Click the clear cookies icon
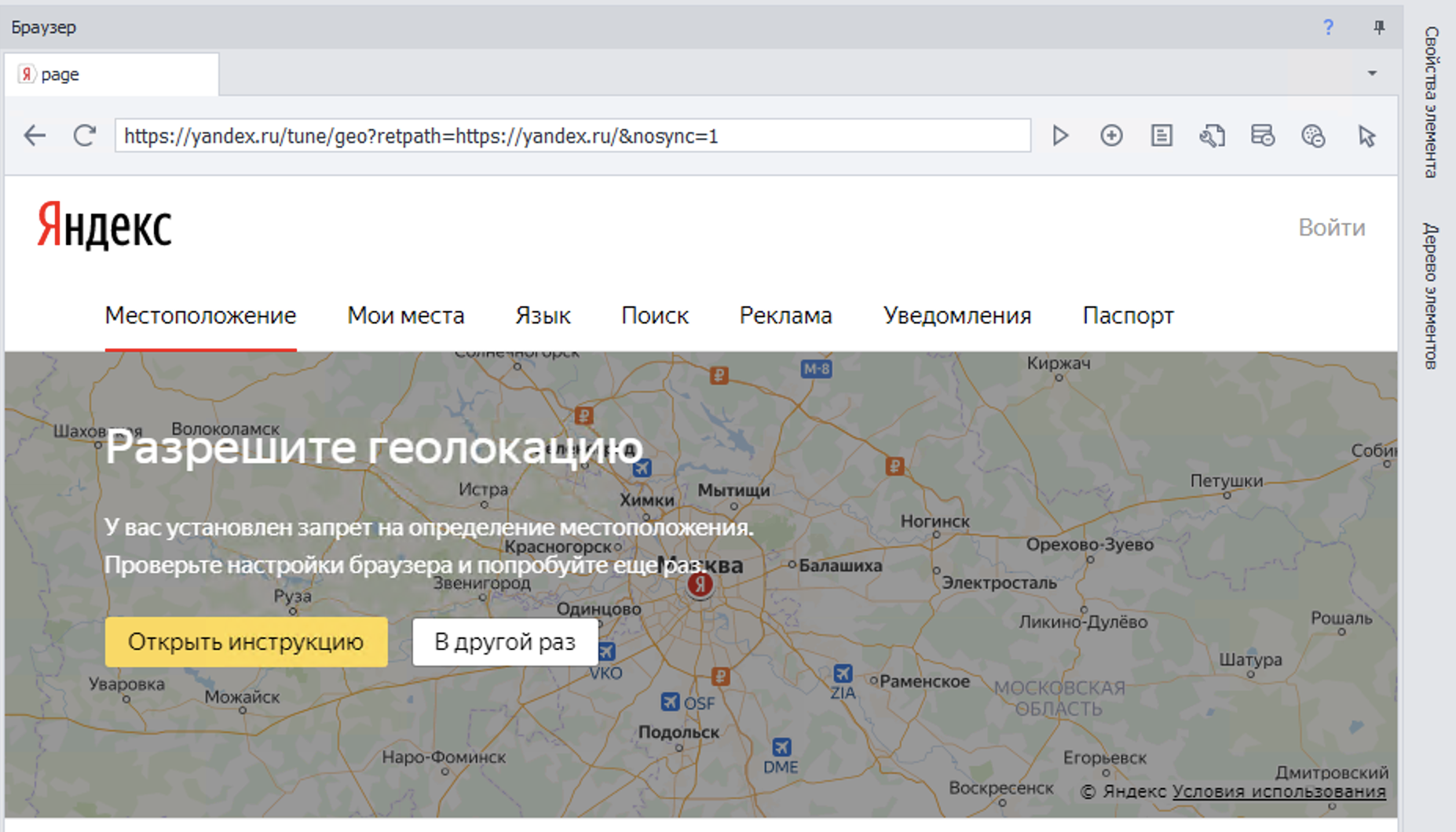This screenshot has width=1456, height=832. click(1313, 136)
